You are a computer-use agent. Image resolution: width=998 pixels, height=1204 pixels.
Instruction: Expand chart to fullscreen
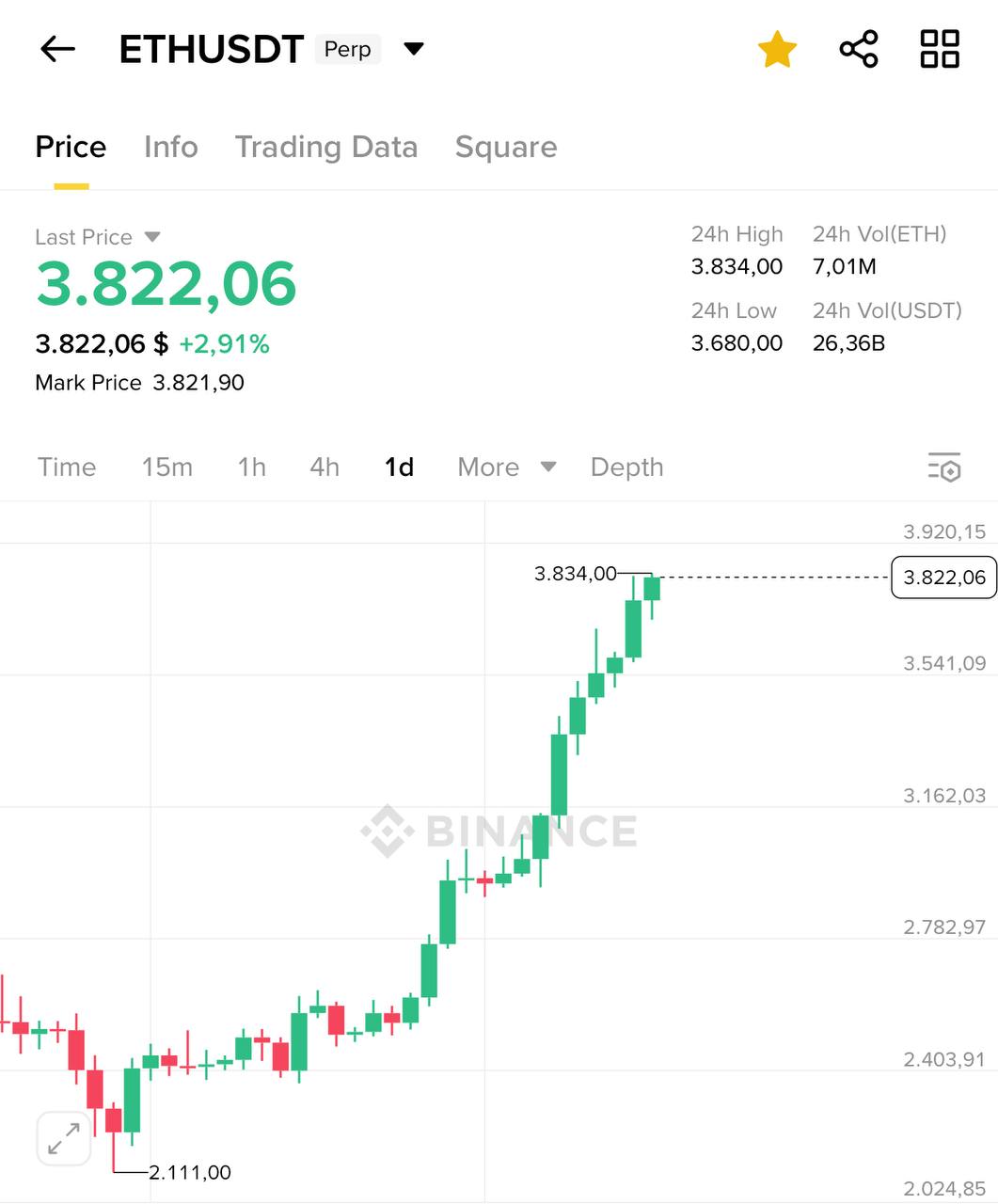tap(64, 1138)
